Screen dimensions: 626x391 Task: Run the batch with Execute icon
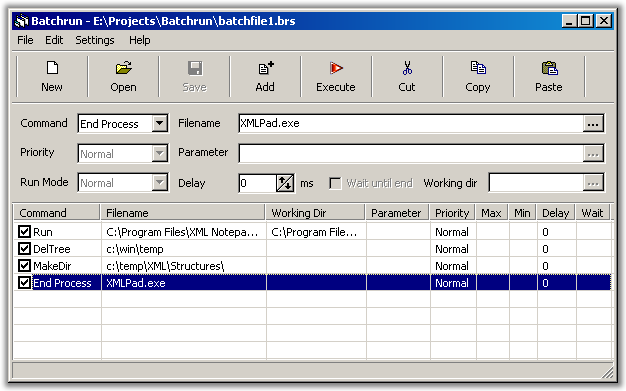[x=336, y=68]
